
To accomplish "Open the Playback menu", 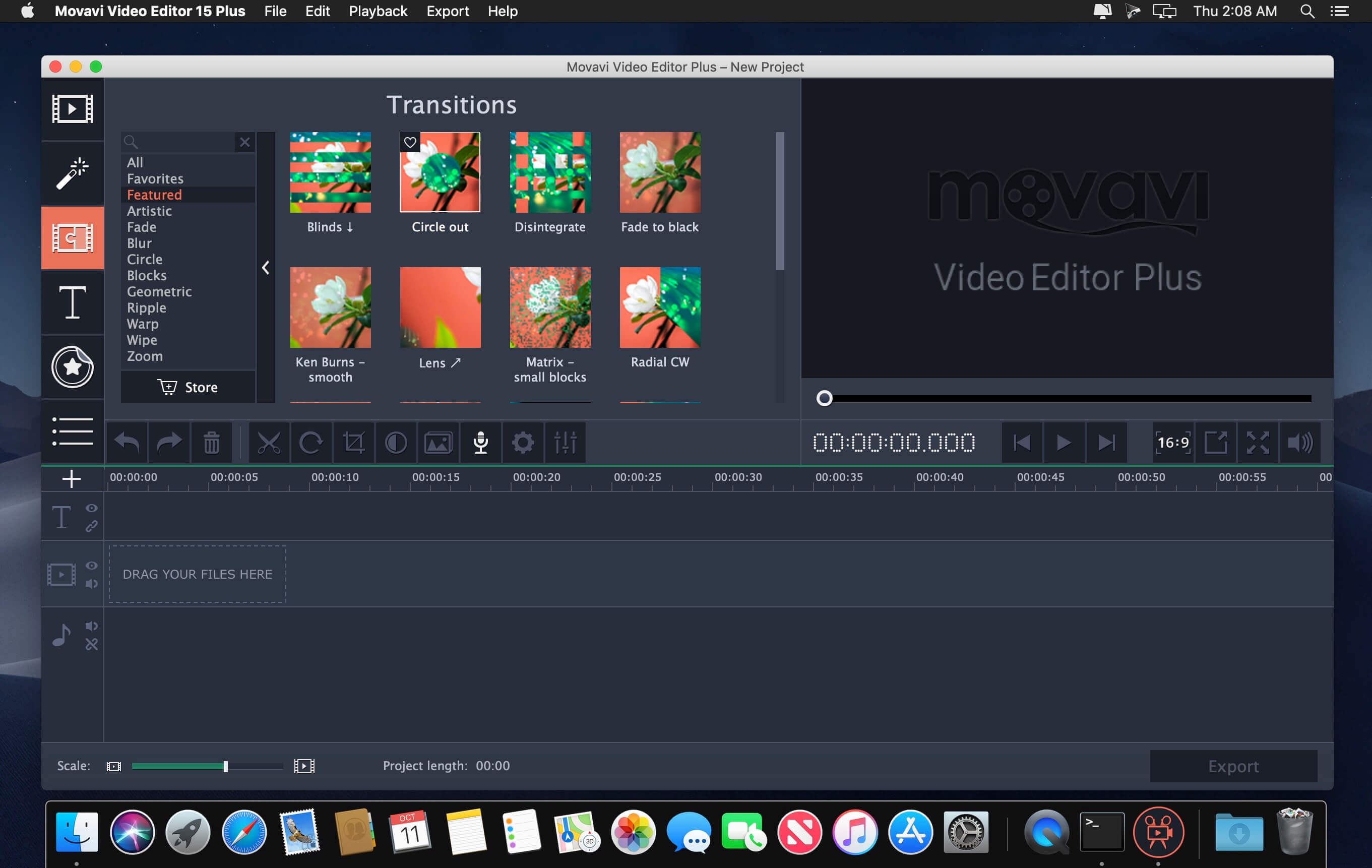I will (378, 11).
